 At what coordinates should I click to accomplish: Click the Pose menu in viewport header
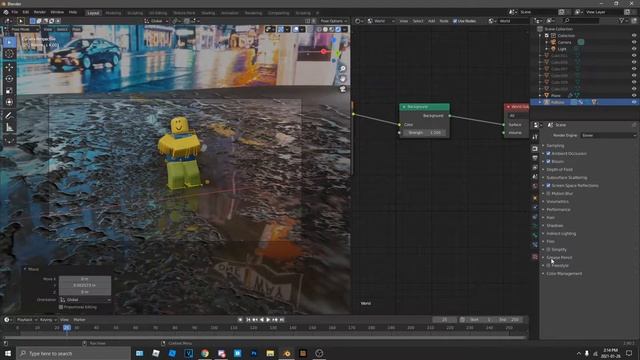(77, 29)
